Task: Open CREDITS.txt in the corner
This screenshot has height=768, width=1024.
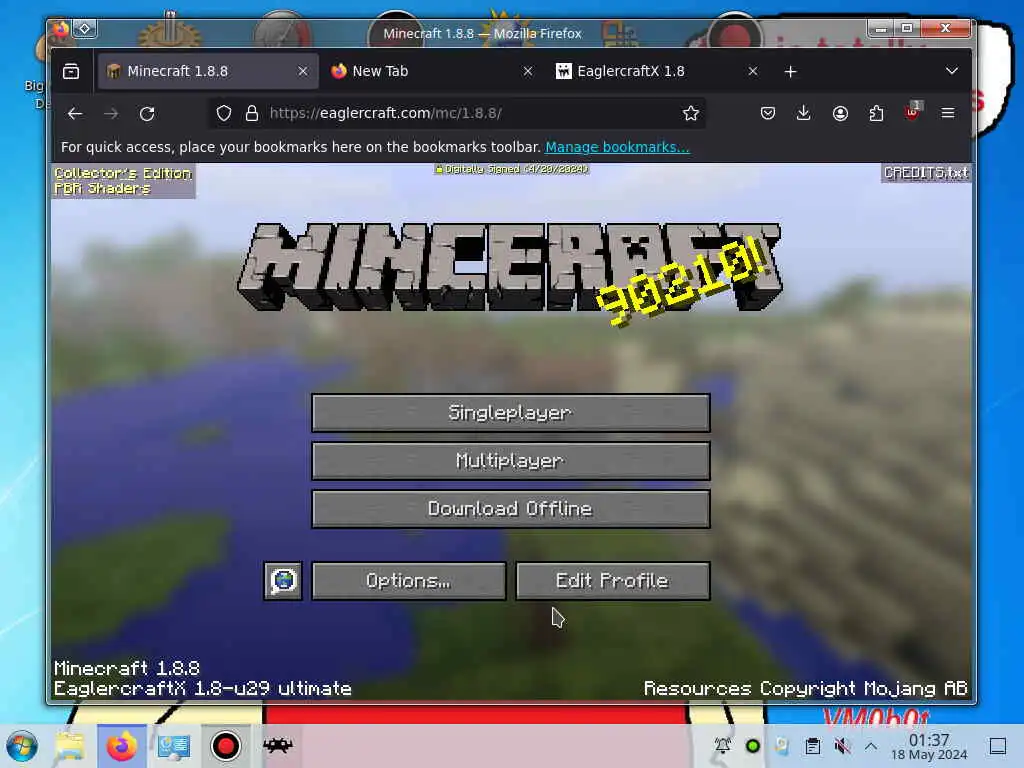Action: point(925,172)
